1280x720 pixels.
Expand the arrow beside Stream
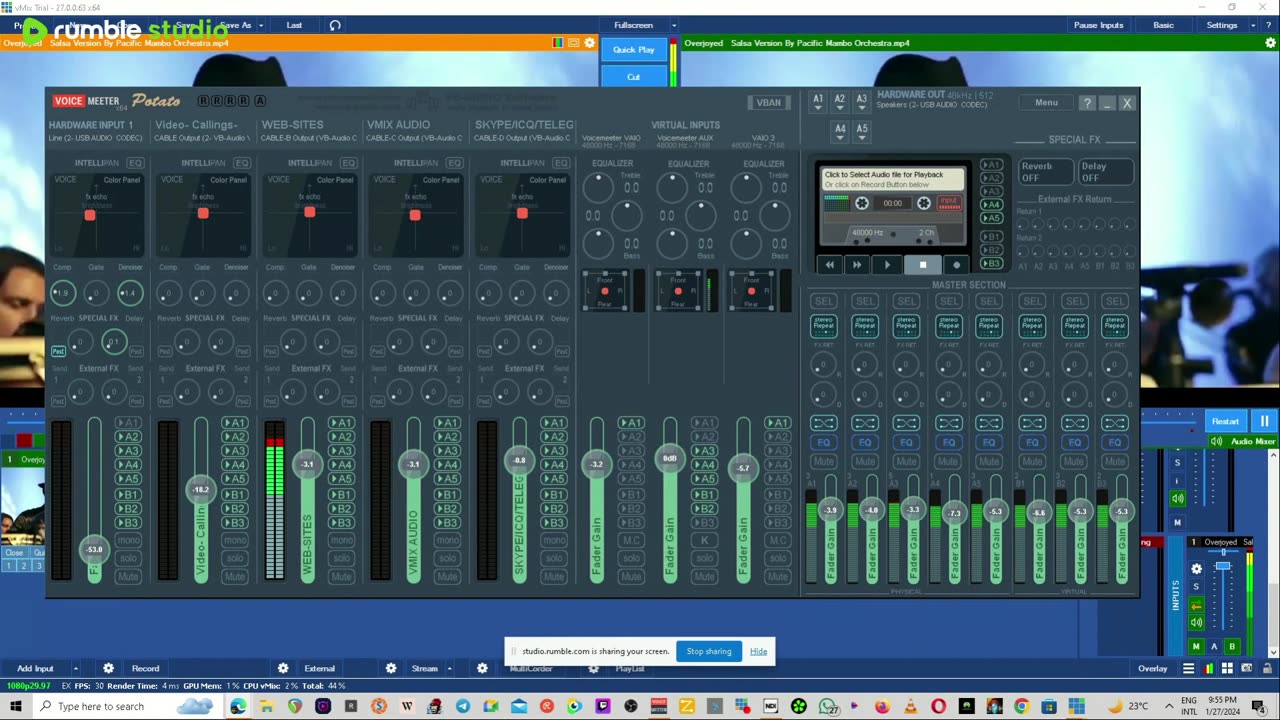click(x=449, y=668)
